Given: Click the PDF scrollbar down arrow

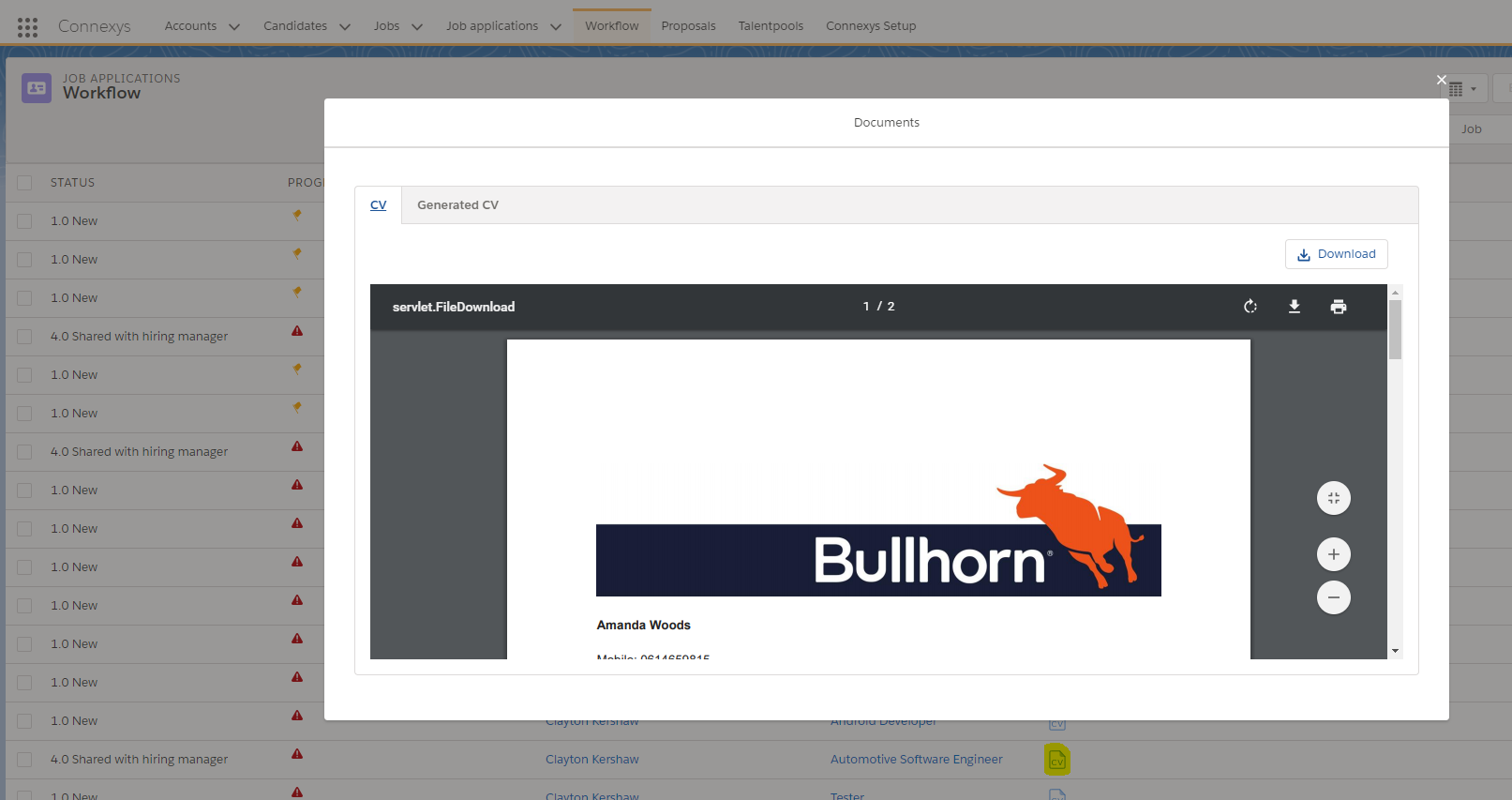Looking at the screenshot, I should tap(1395, 651).
